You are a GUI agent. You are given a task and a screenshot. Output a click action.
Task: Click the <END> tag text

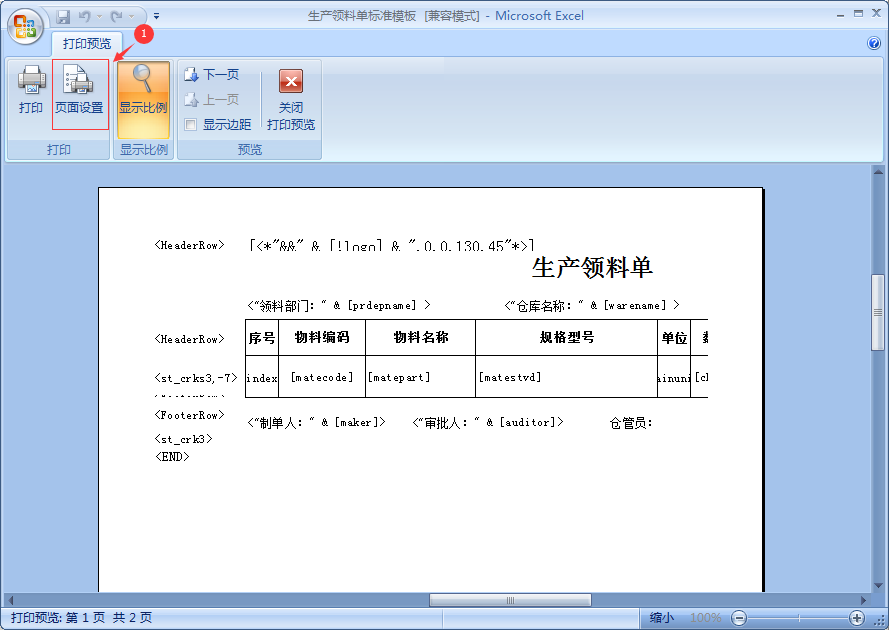coord(172,456)
